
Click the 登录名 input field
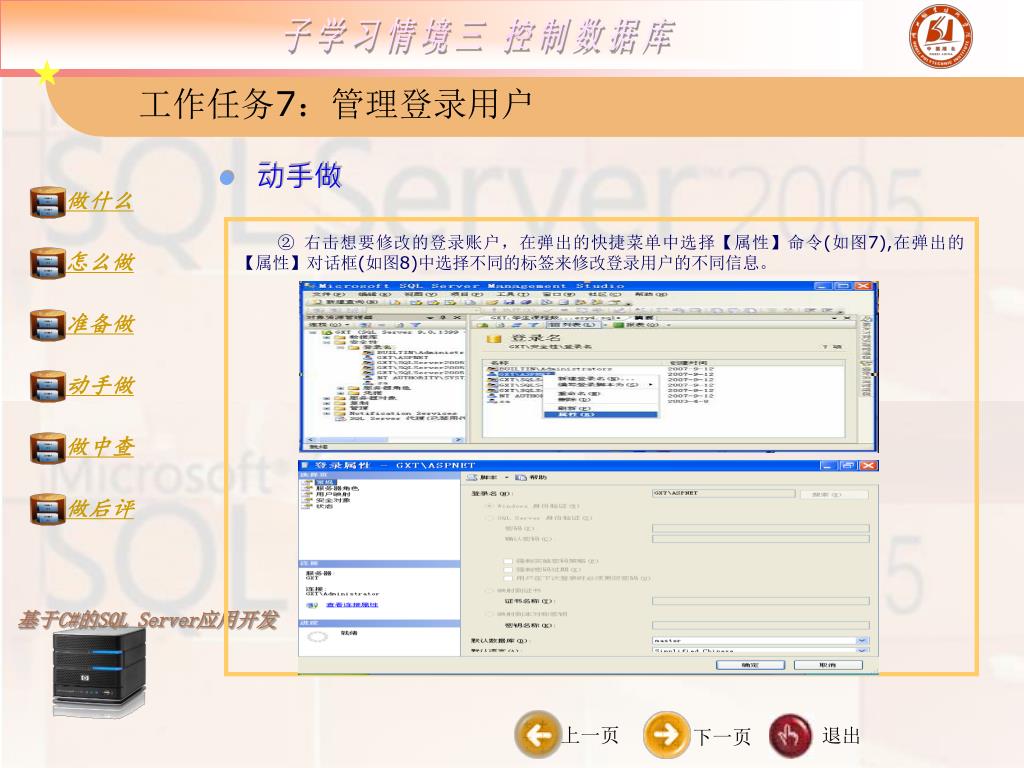[724, 493]
